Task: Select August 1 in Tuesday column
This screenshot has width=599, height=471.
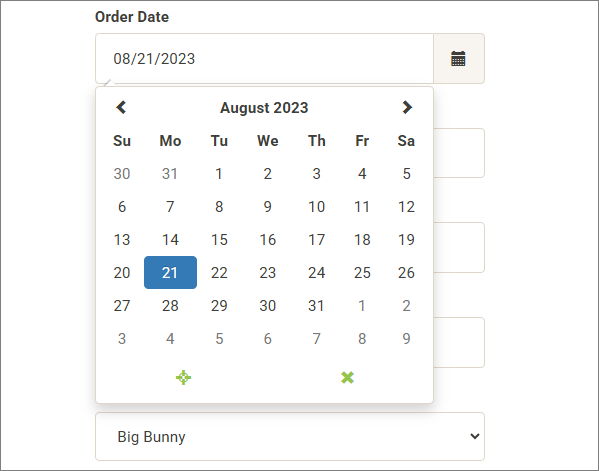Action: 219,174
